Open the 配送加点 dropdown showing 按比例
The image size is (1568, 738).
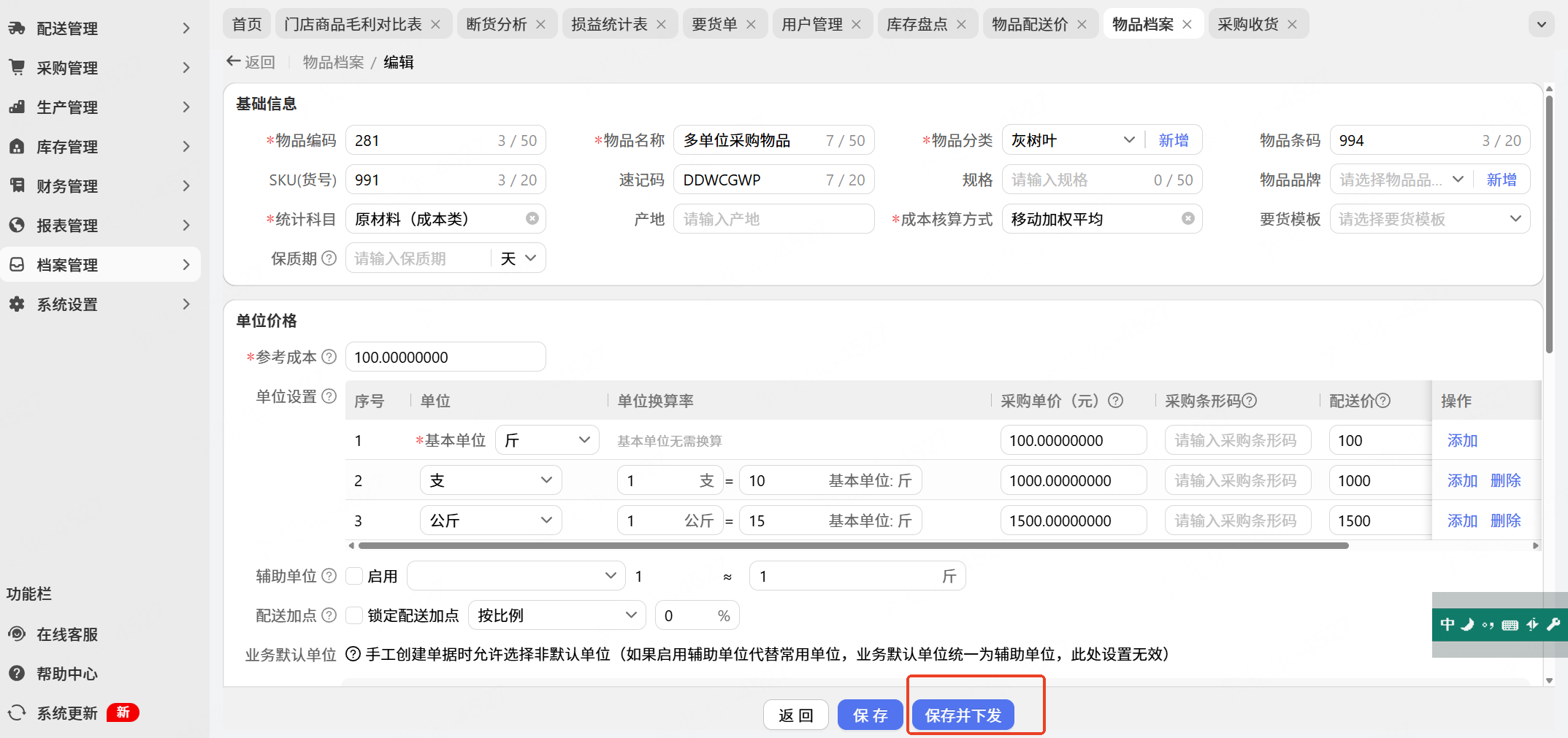(557, 615)
